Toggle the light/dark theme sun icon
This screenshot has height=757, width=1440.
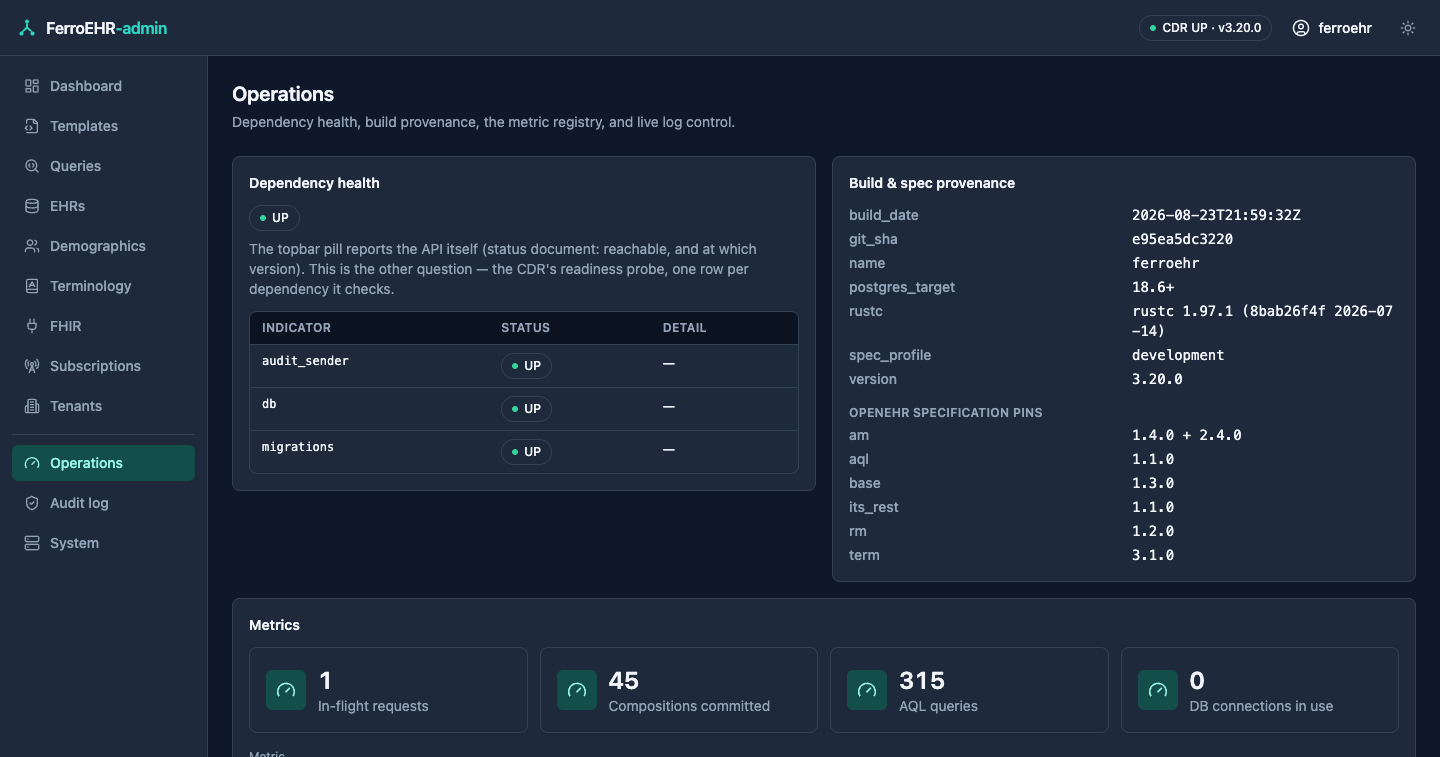point(1408,28)
